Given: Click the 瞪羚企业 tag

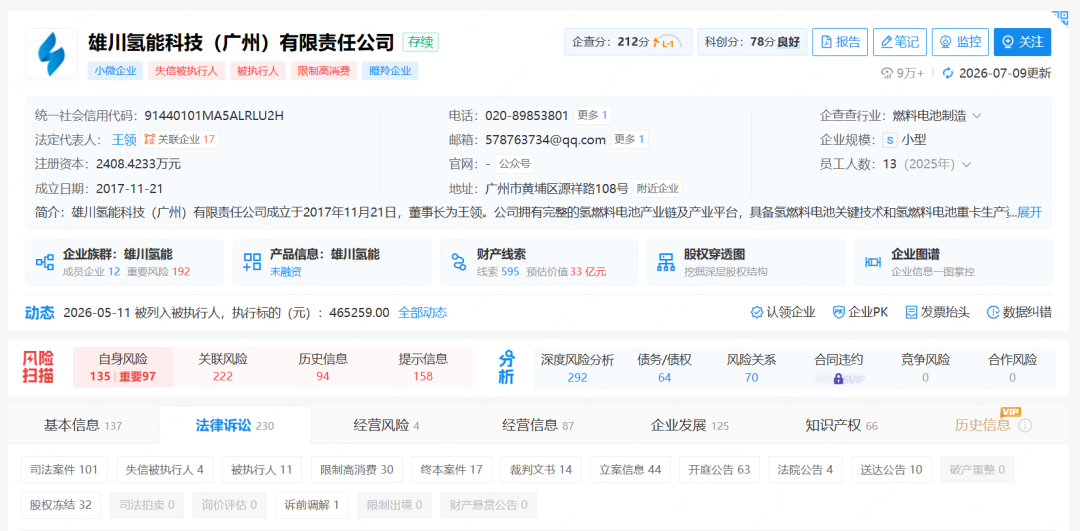Looking at the screenshot, I should coord(390,71).
